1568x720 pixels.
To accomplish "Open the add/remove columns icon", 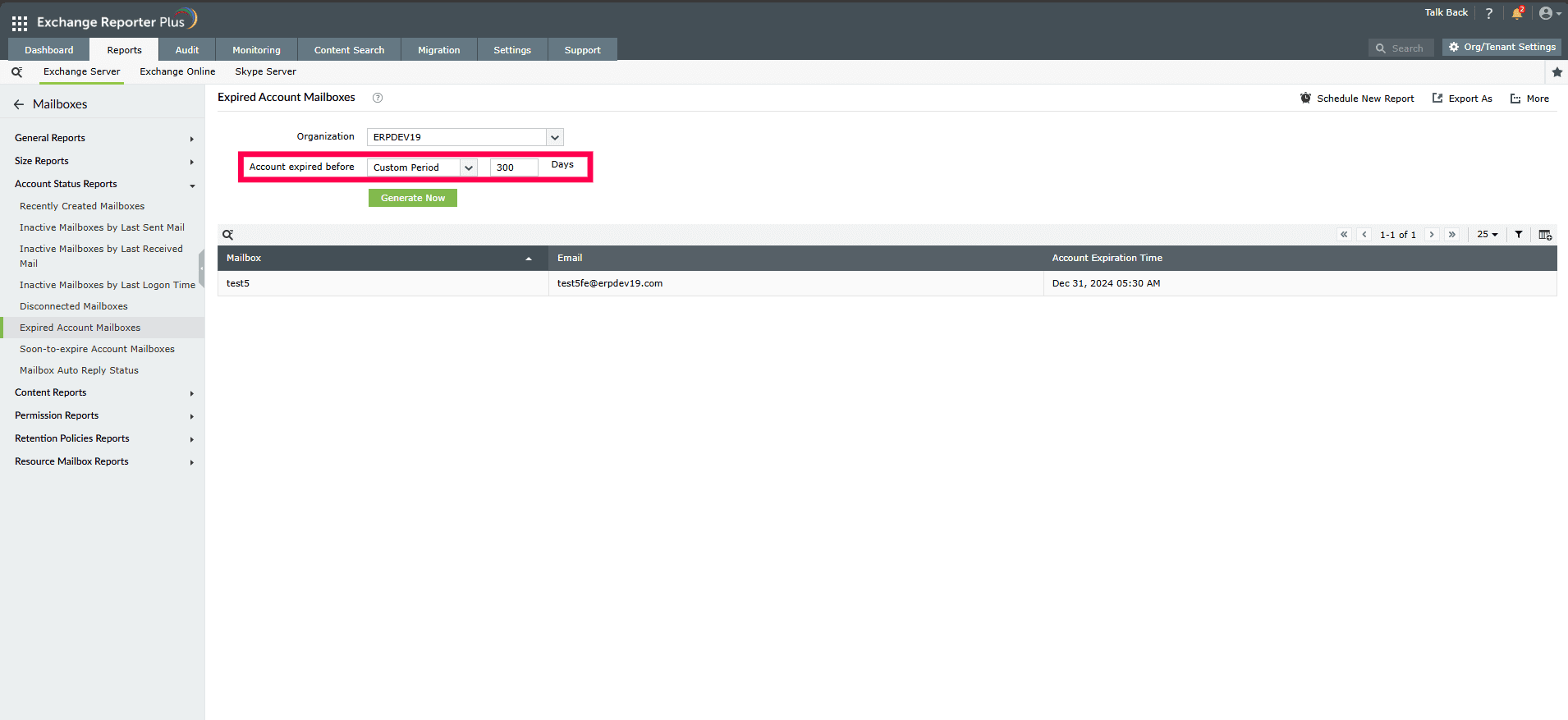I will [1545, 235].
